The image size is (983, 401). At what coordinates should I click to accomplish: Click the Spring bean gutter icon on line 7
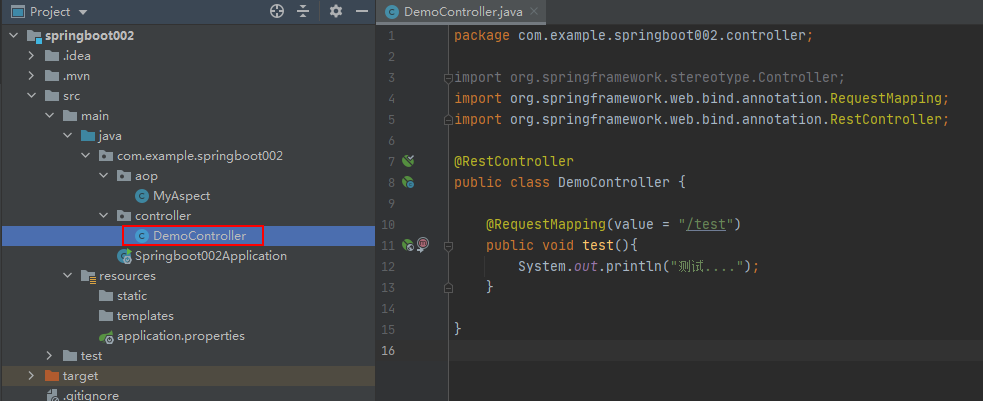tap(408, 161)
